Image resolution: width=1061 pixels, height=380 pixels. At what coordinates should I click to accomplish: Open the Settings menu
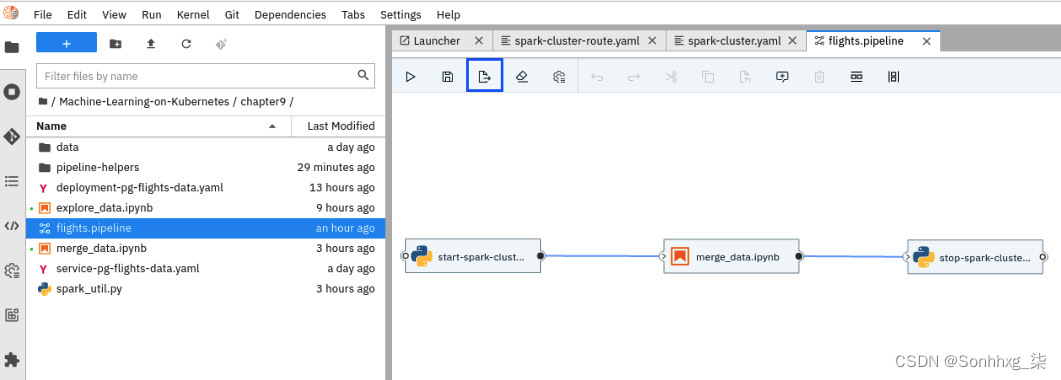[x=401, y=14]
